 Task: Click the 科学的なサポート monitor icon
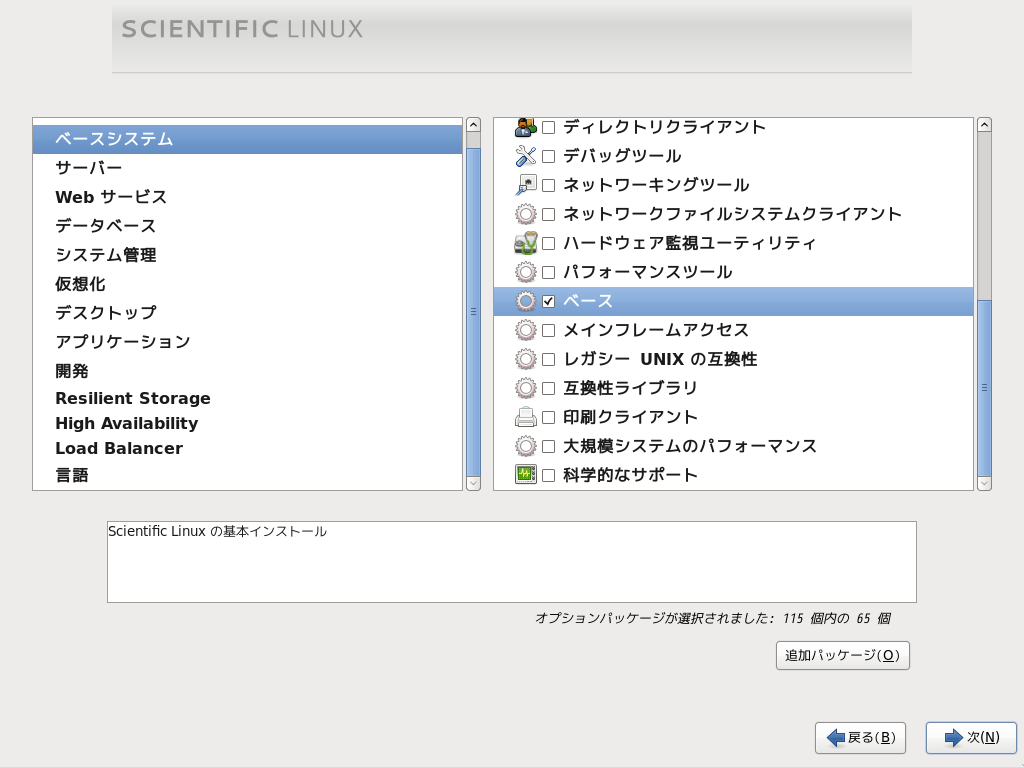(x=526, y=475)
